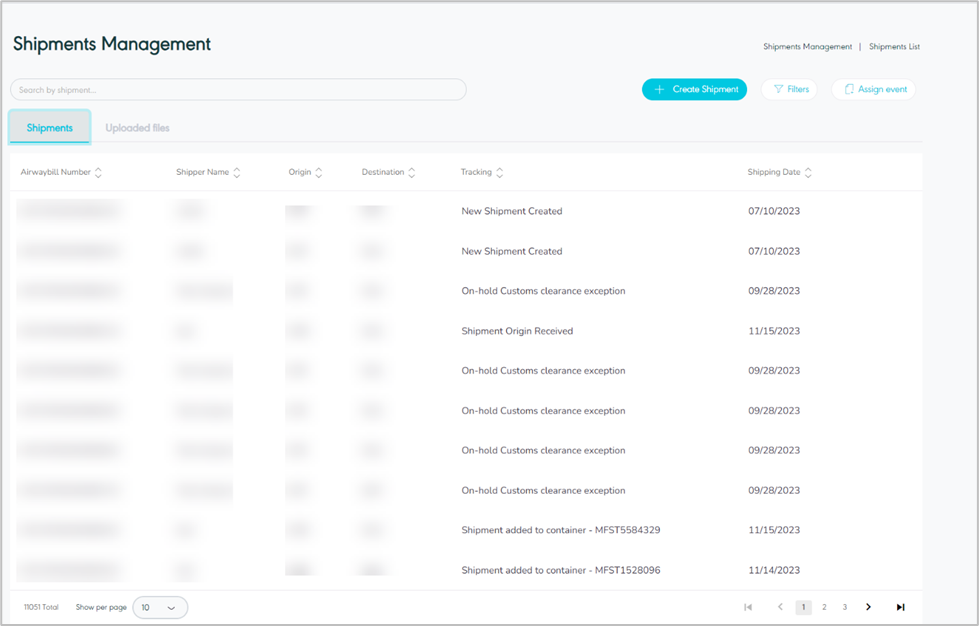This screenshot has width=979, height=626.
Task: Select the Shipments tab
Action: [x=50, y=128]
